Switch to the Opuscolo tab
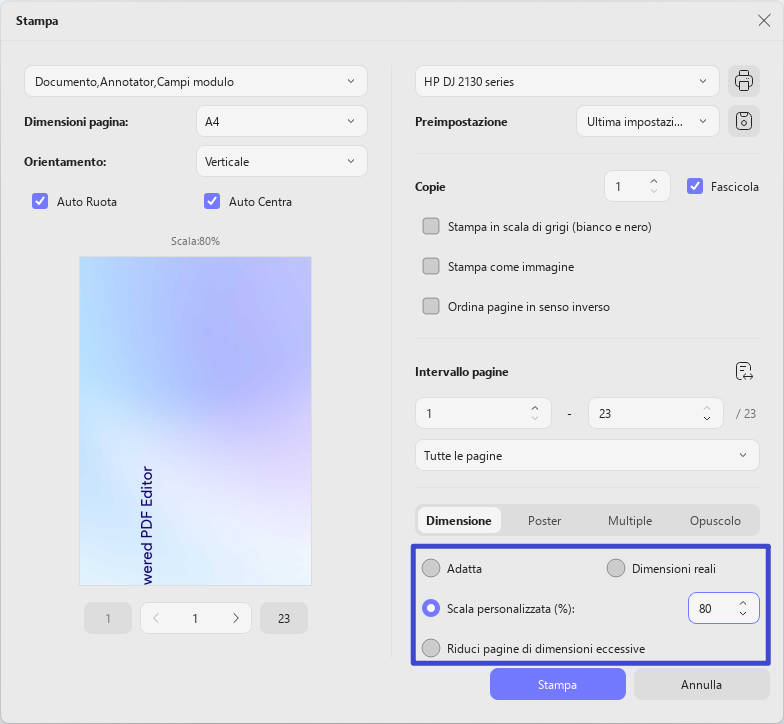 point(715,520)
